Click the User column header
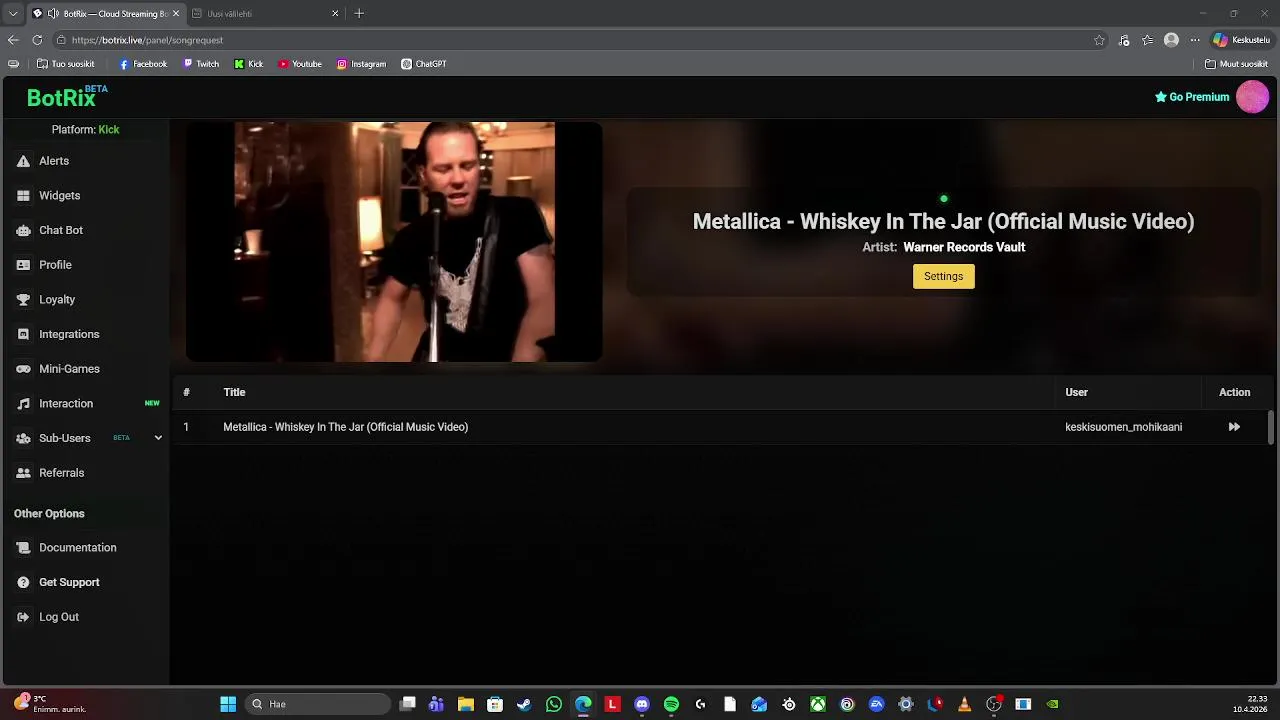This screenshot has width=1280, height=720. [x=1076, y=392]
